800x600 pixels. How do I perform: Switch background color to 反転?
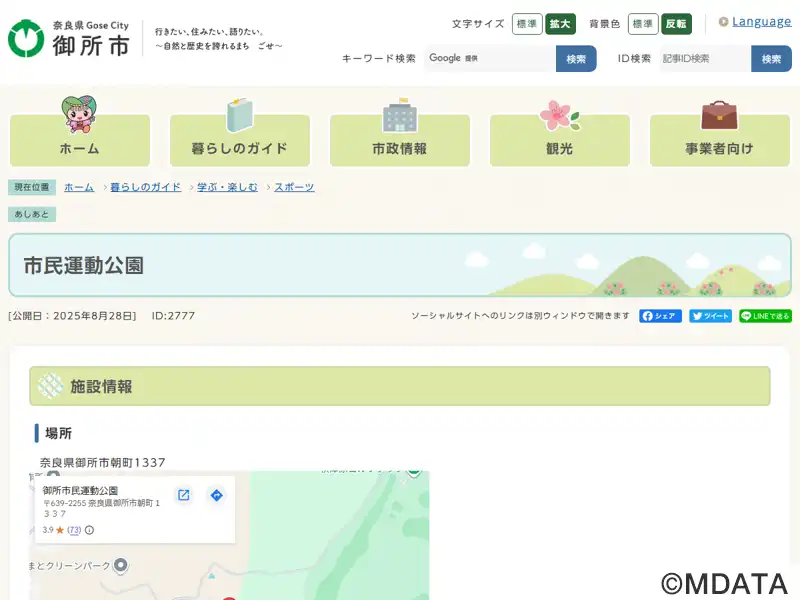[x=677, y=24]
